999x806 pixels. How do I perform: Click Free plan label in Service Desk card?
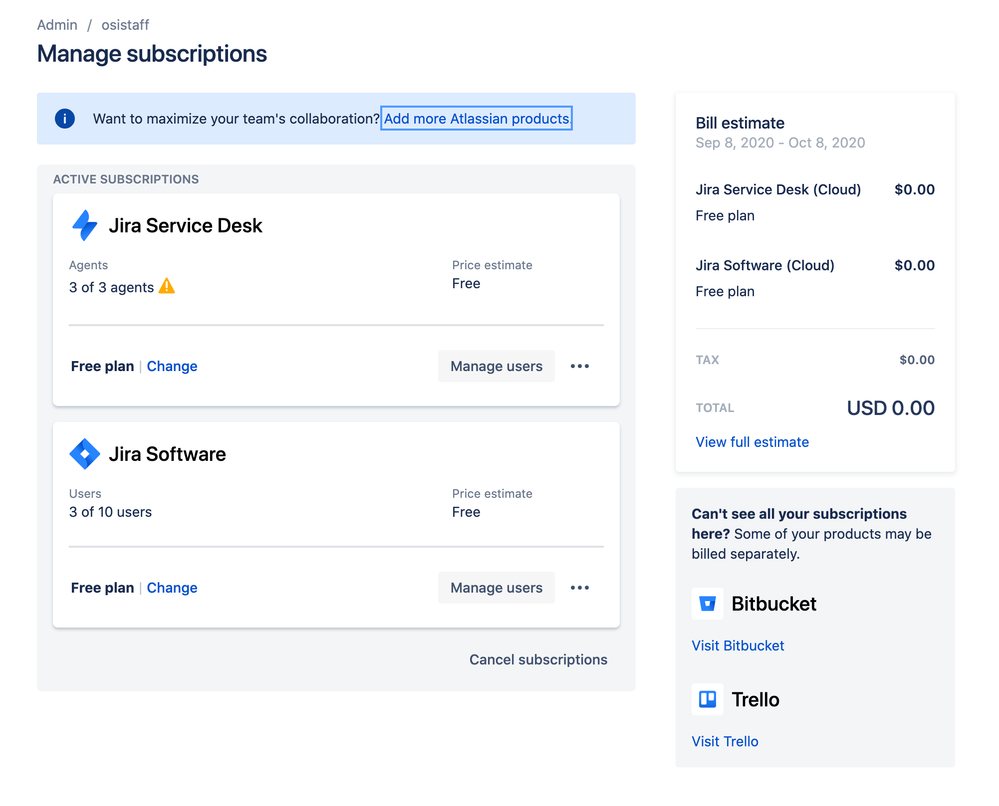click(x=103, y=366)
